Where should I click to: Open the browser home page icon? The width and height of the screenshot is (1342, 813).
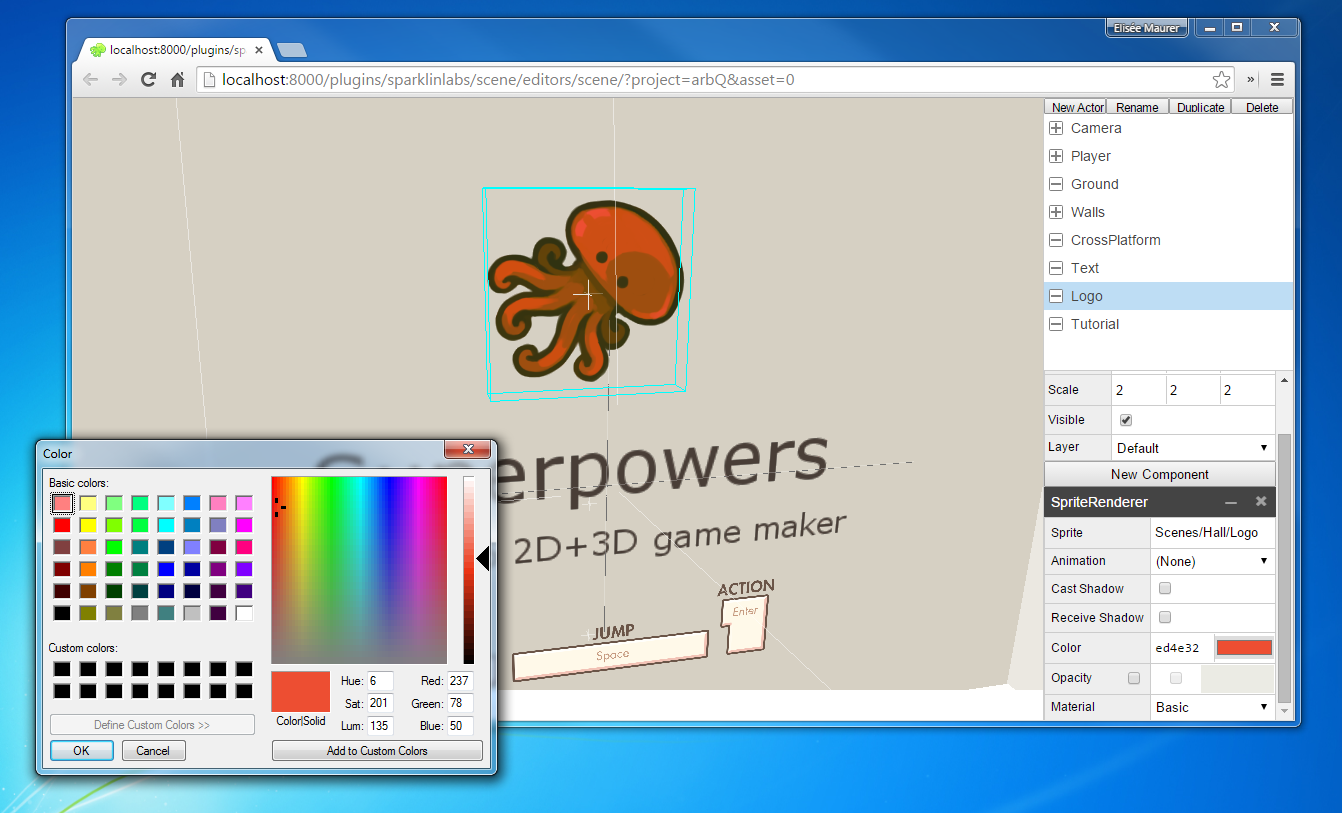[177, 80]
